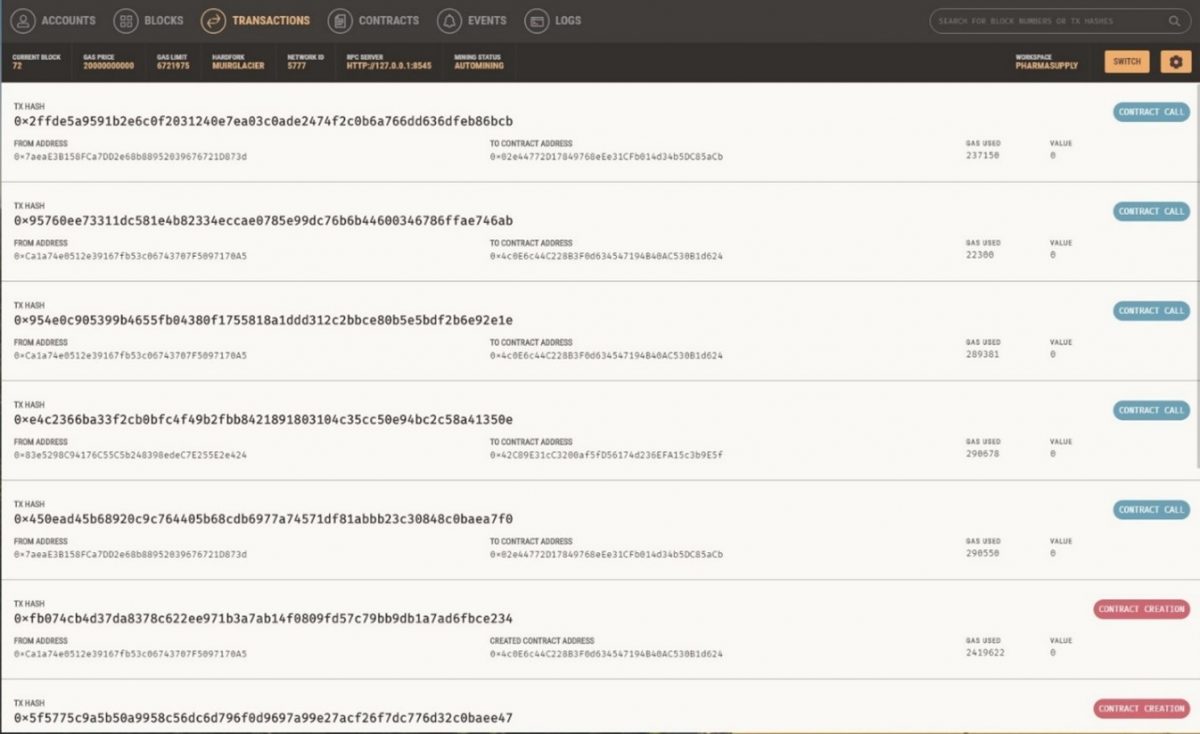Select transaction starting with 0xe4c2366
The height and width of the screenshot is (734, 1200).
(x=263, y=419)
